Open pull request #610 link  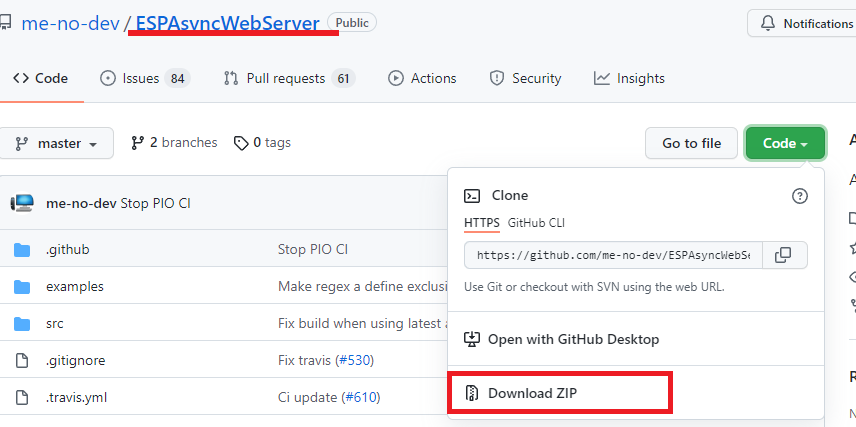360,397
